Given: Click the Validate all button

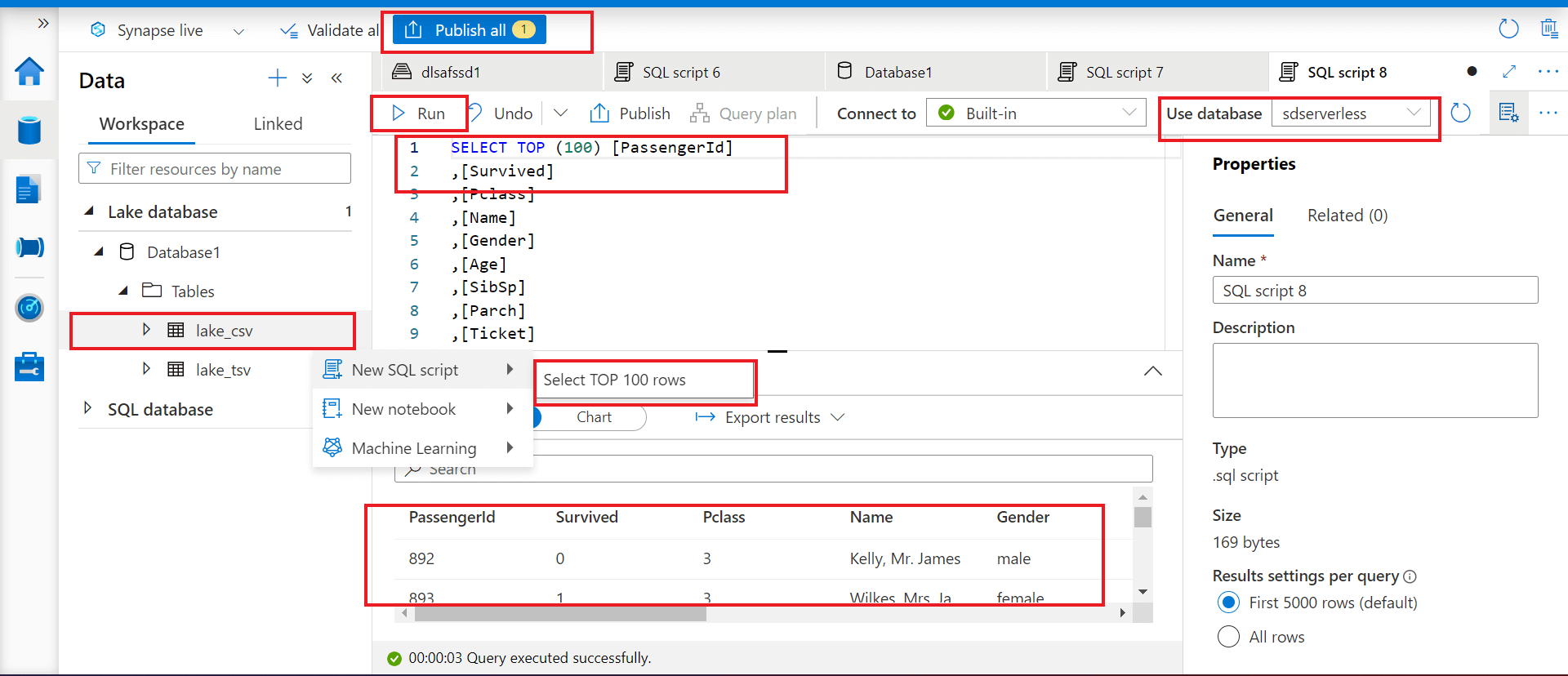Looking at the screenshot, I should click(x=329, y=30).
